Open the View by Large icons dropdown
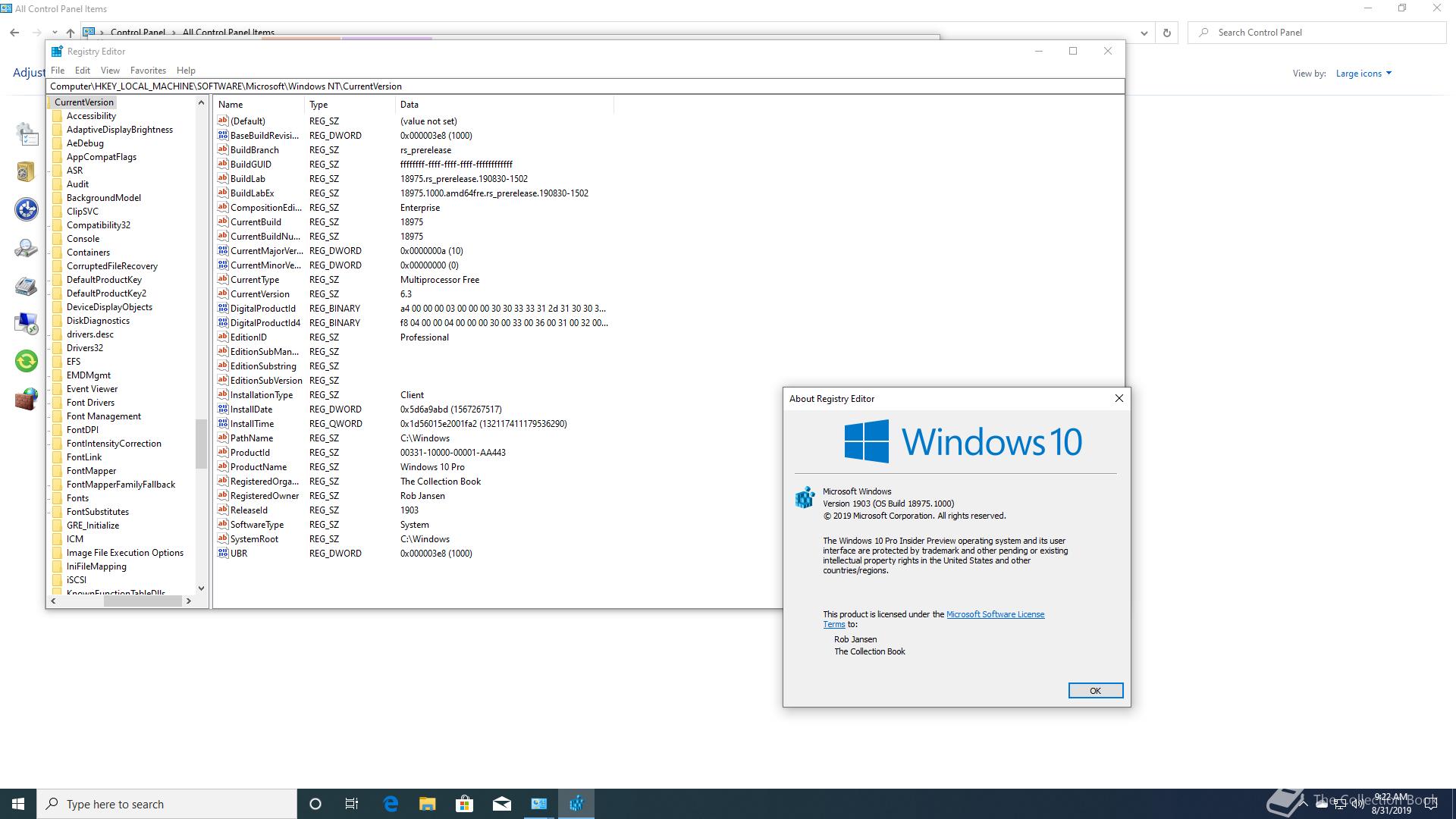 click(1363, 74)
